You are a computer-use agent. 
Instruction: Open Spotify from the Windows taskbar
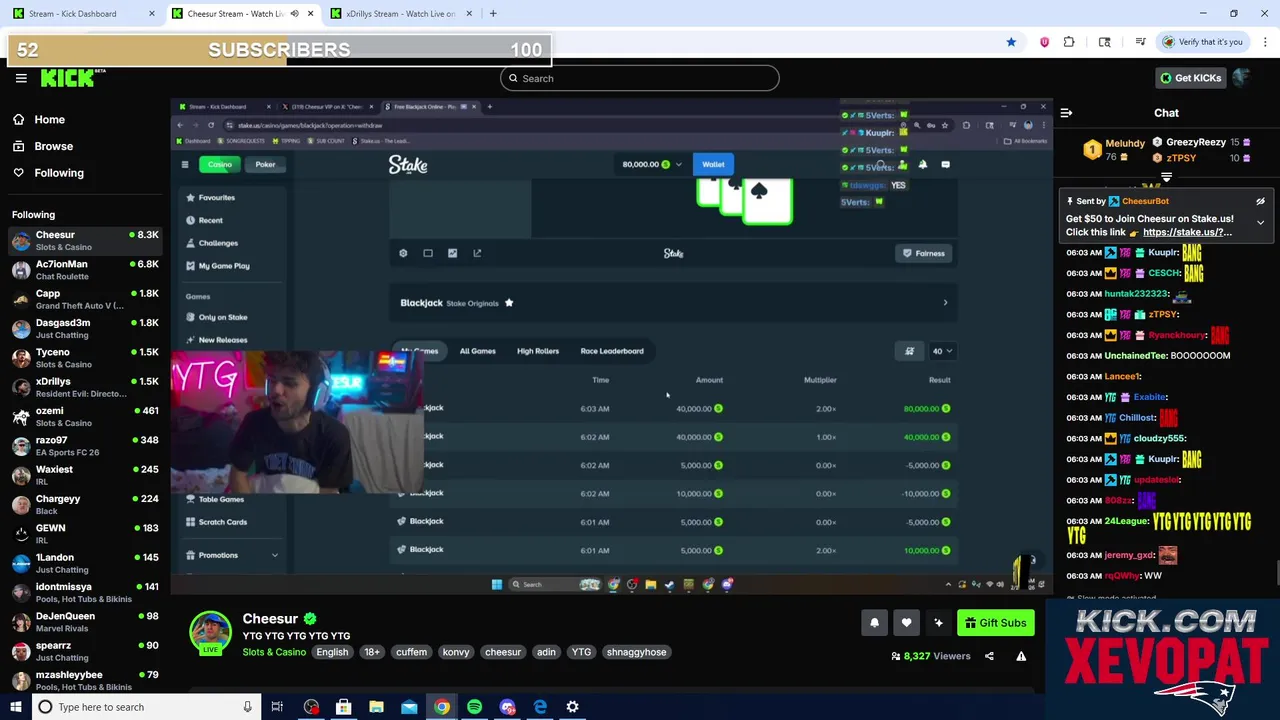[x=474, y=707]
